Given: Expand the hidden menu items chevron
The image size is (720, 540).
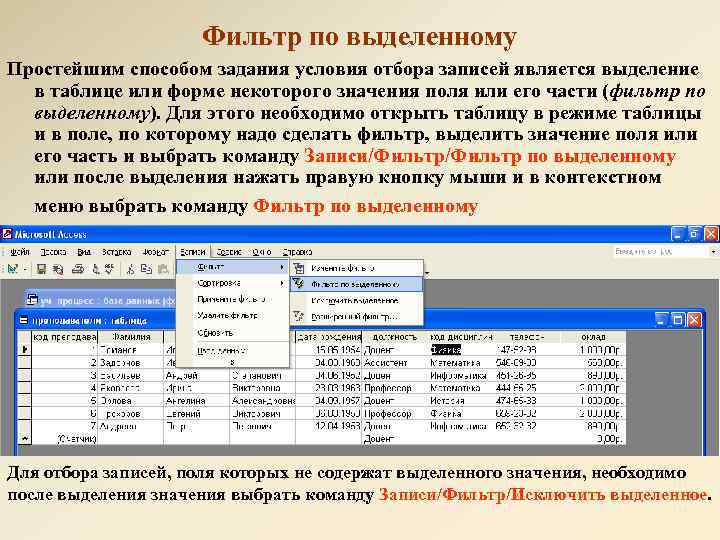Looking at the screenshot, I should pyautogui.click(x=232, y=362).
